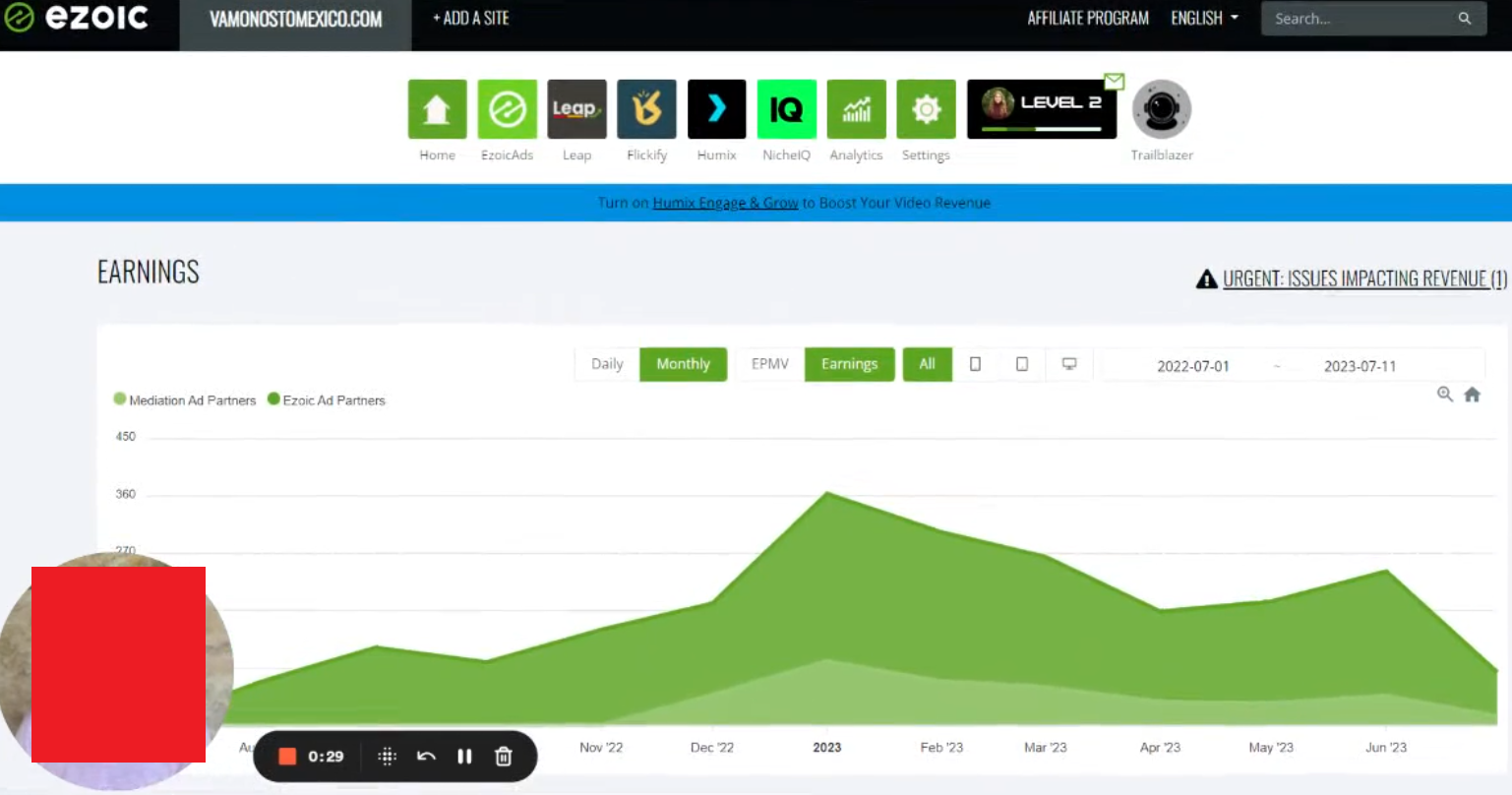Show Earnings metric in chart

(849, 364)
